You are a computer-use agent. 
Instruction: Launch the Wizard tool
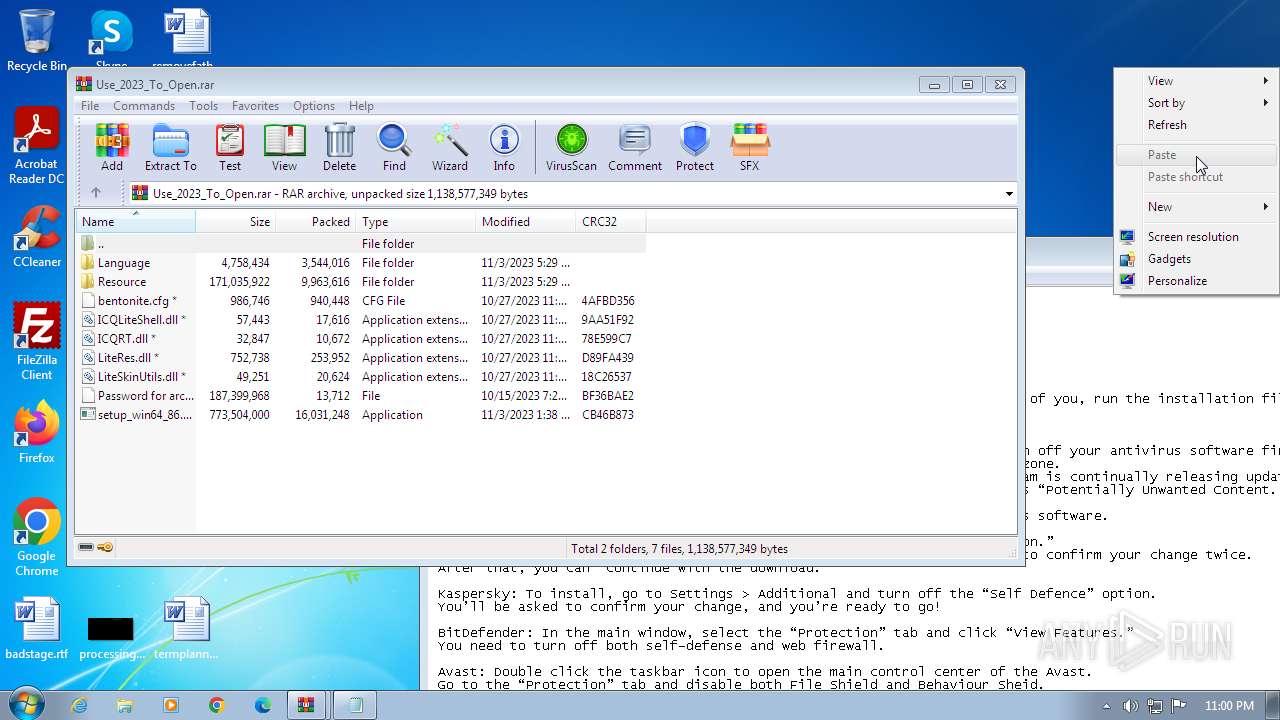click(x=450, y=147)
